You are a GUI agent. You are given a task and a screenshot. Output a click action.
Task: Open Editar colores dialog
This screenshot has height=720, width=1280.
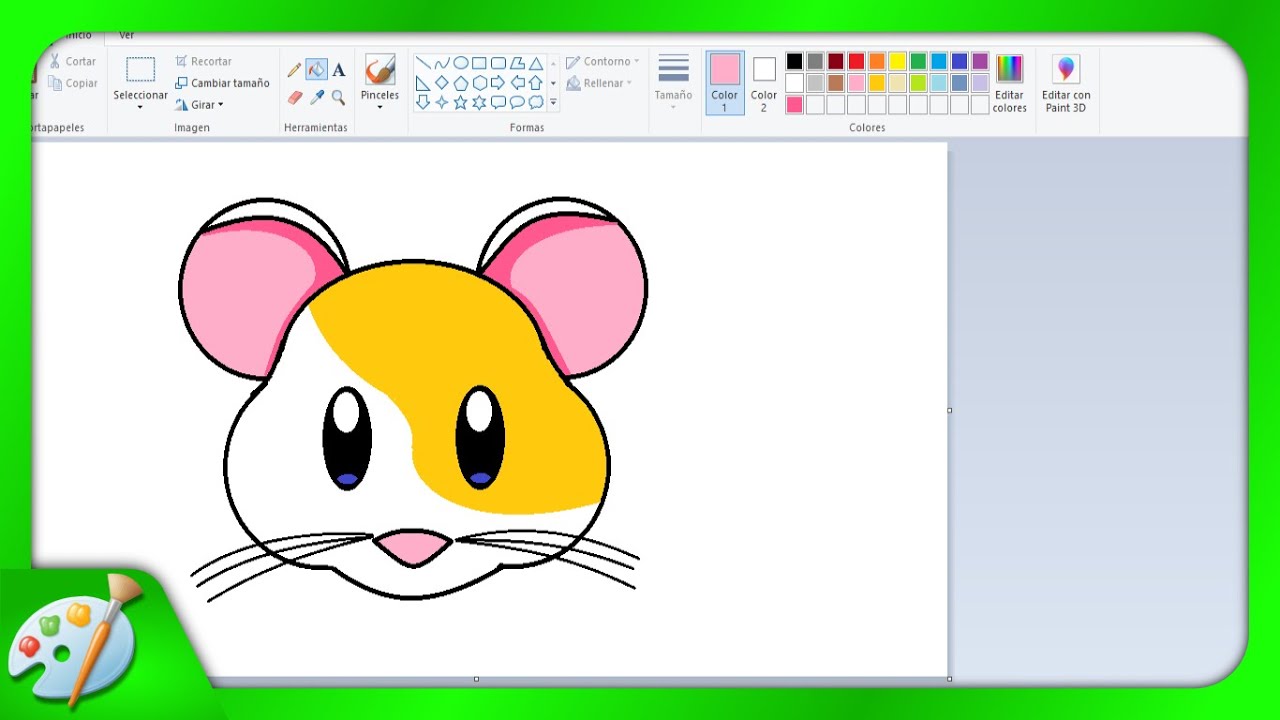[1010, 84]
